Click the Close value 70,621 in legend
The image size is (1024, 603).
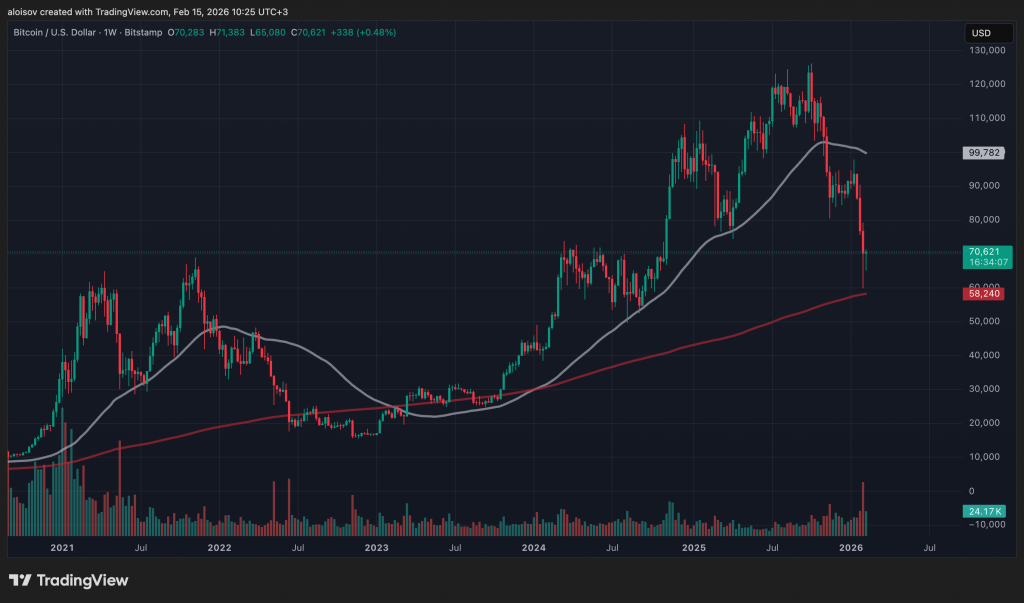coord(312,33)
